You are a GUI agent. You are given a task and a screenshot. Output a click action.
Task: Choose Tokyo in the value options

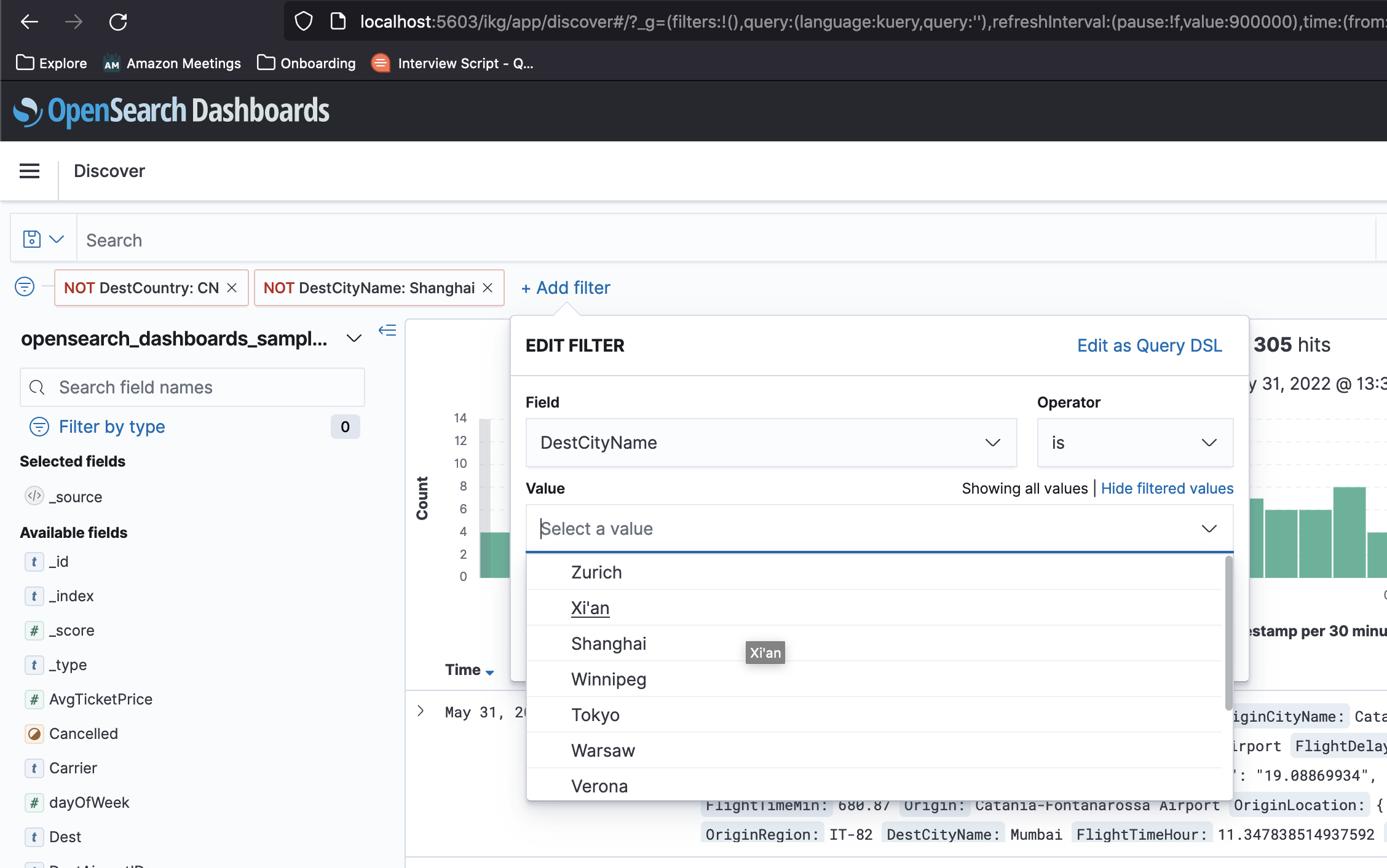click(x=595, y=715)
